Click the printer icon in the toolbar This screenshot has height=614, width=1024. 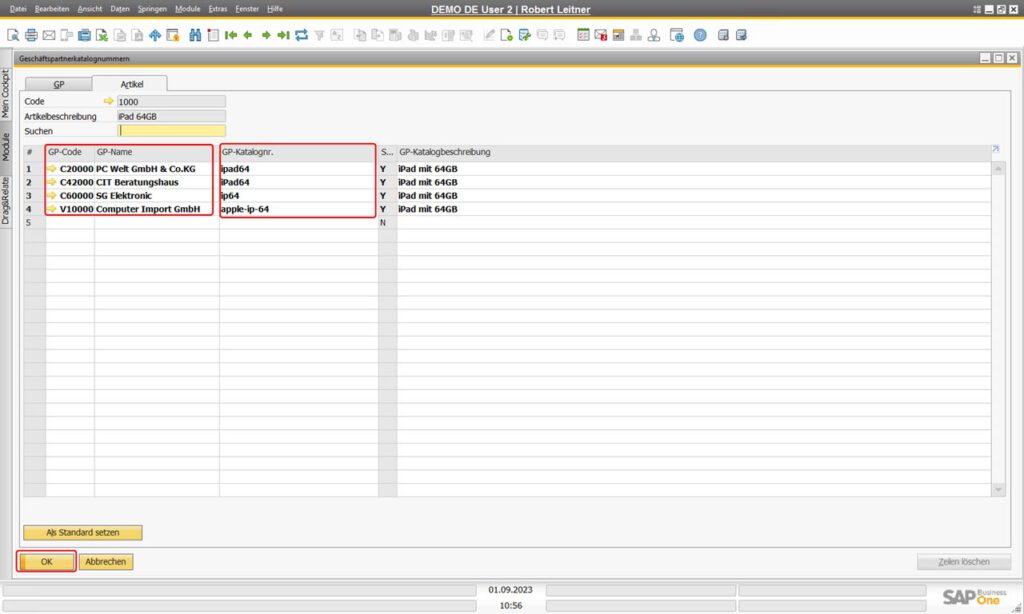[31, 35]
